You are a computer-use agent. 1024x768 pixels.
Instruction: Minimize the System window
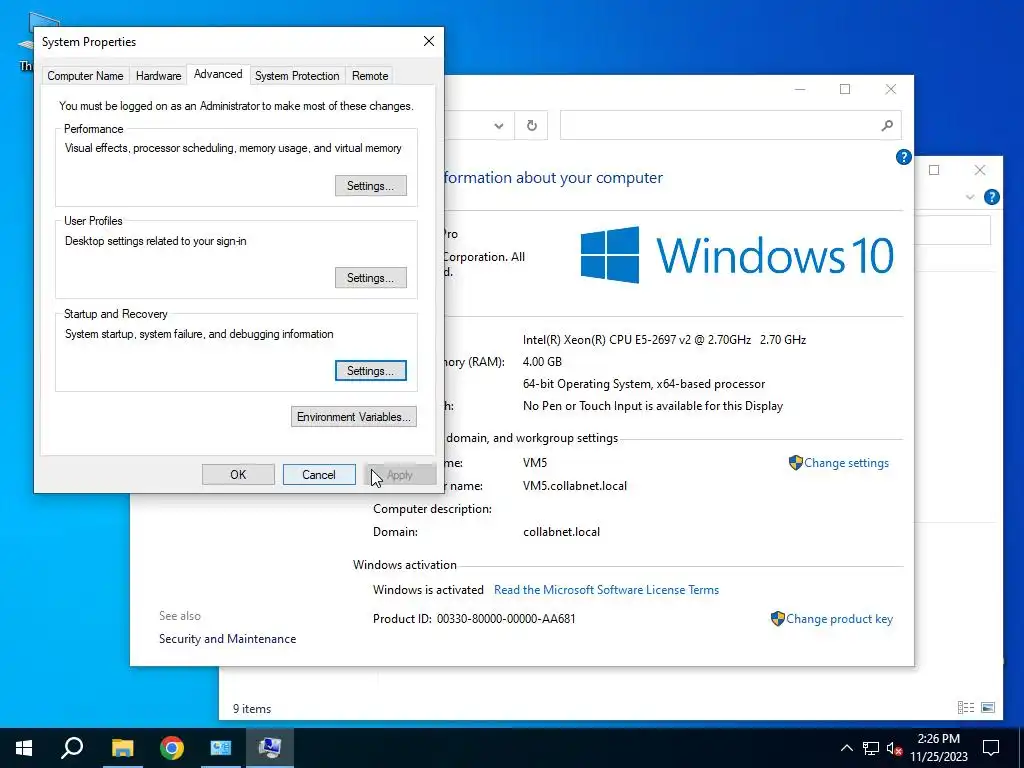tap(800, 89)
